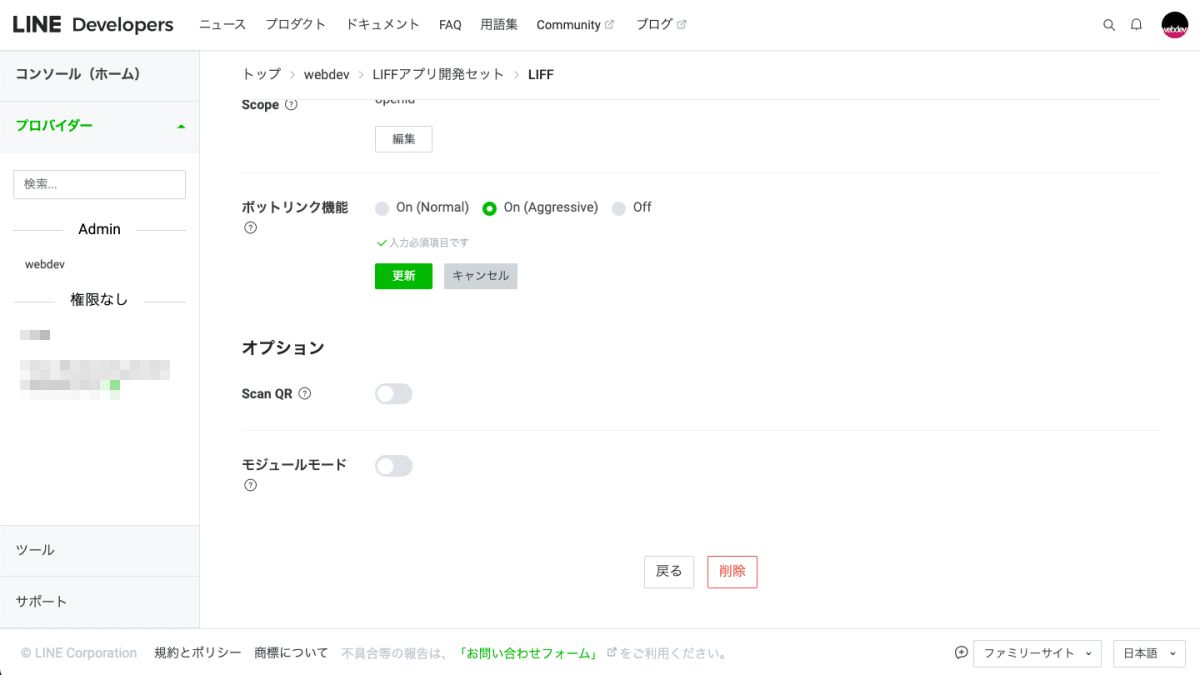Open the 日本語 language dropdown

click(x=1149, y=653)
